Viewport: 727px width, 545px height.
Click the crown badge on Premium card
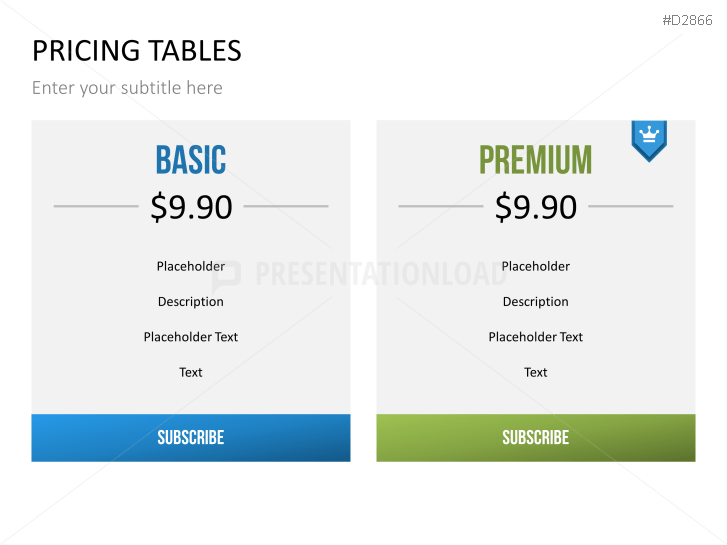pos(649,139)
